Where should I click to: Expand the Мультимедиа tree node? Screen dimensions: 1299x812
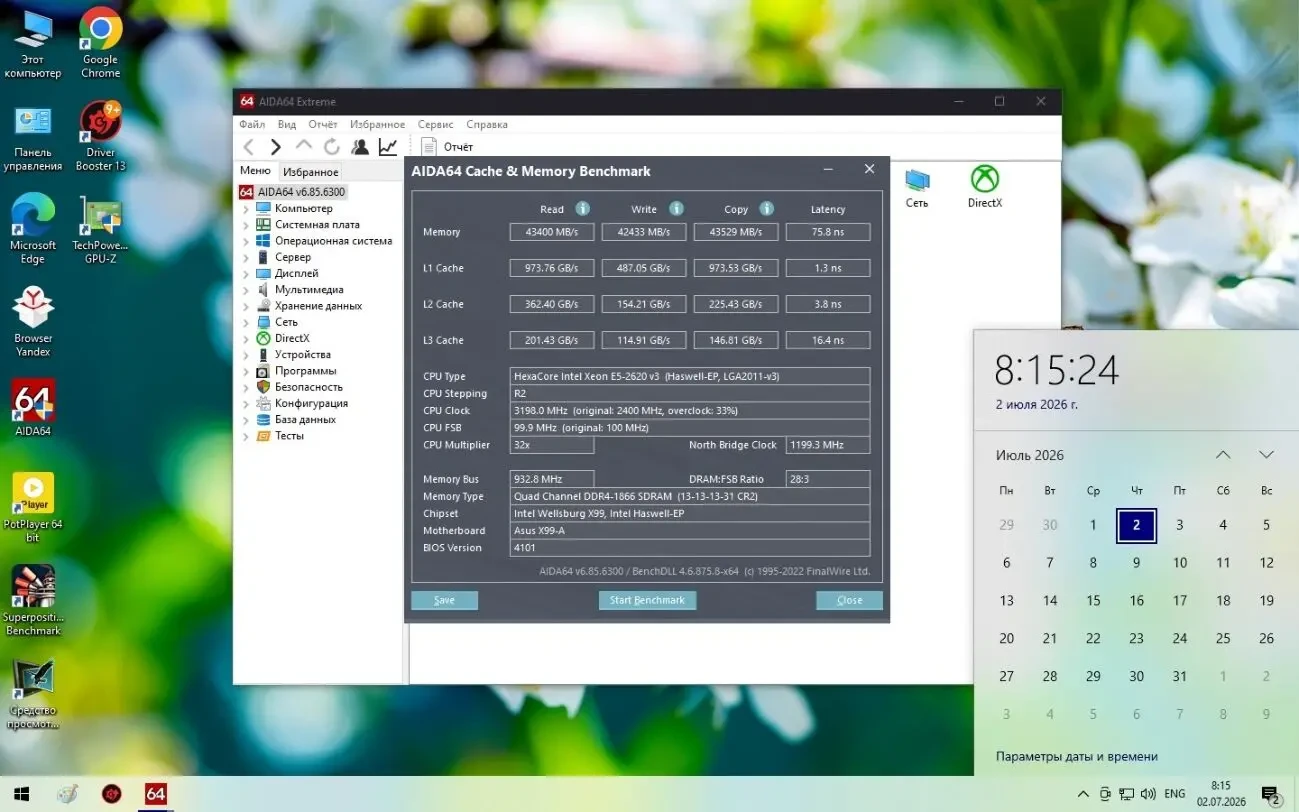pos(246,290)
